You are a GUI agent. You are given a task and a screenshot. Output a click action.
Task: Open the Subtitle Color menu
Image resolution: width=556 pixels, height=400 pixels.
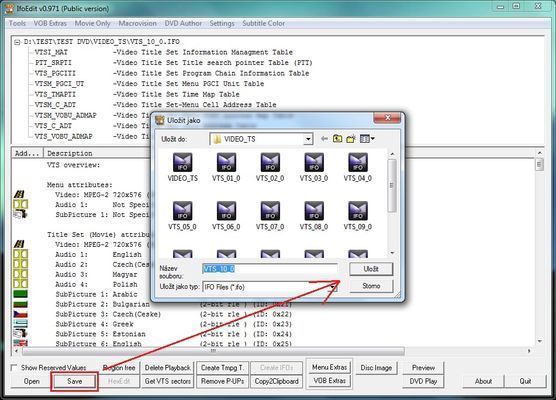[263, 23]
